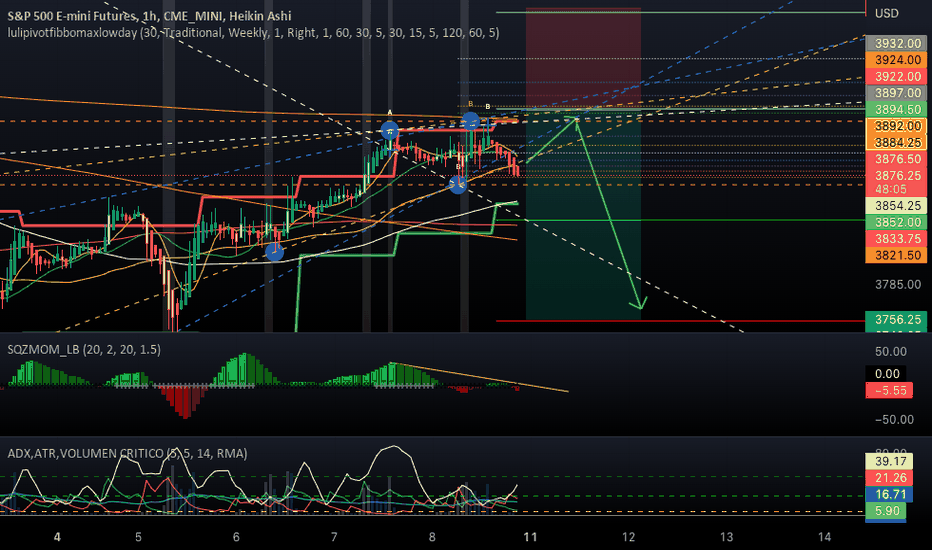Click the green 5.90 value label
The width and height of the screenshot is (932, 550).
click(x=886, y=511)
